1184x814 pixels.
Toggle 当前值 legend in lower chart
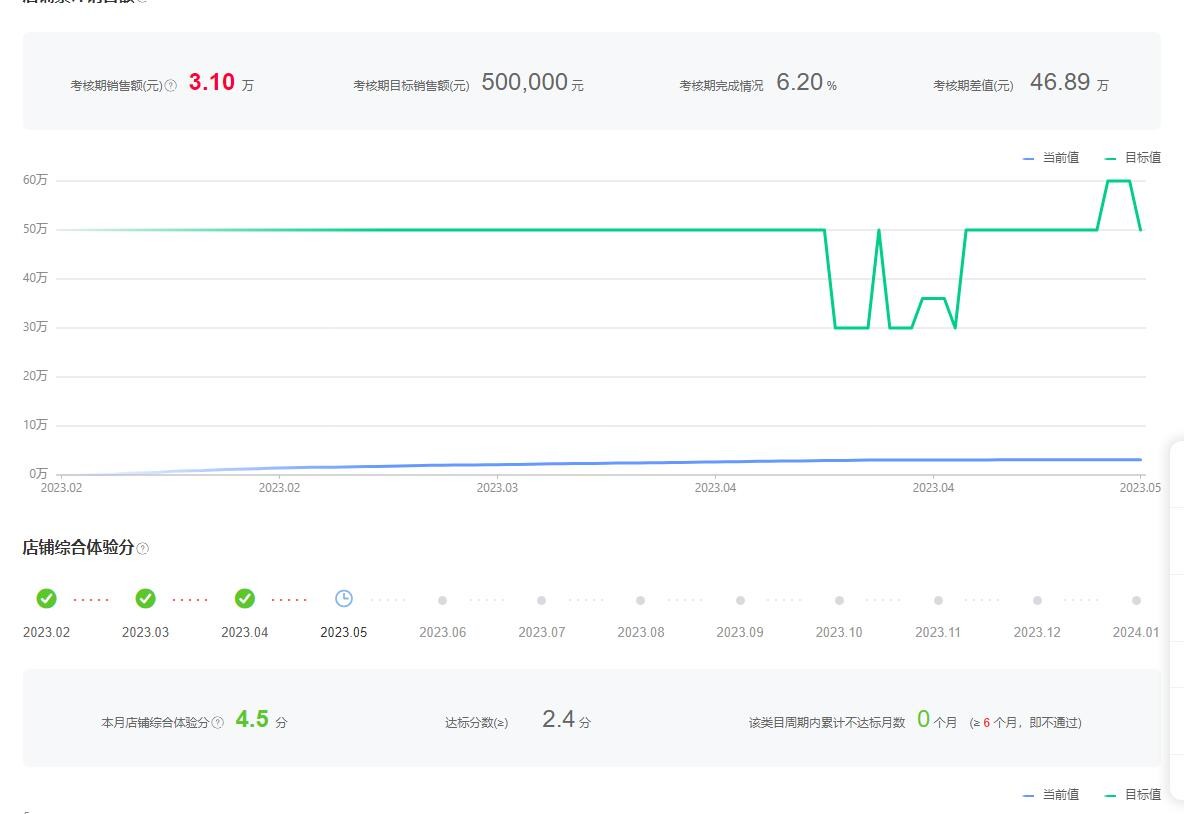(x=1051, y=794)
